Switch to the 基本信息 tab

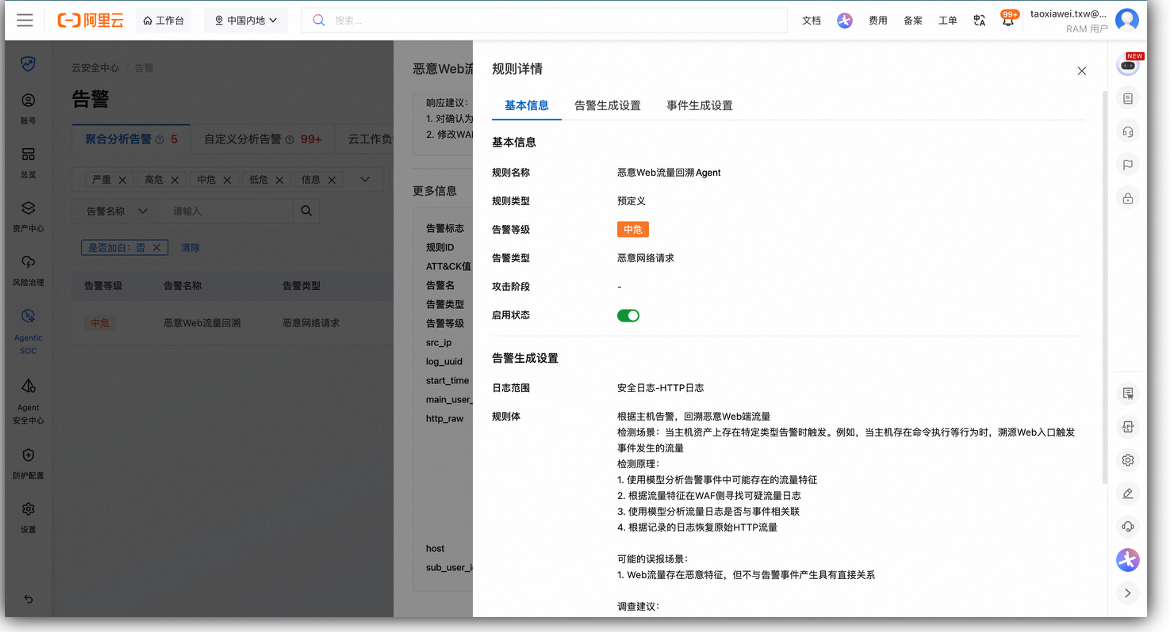tap(527, 105)
